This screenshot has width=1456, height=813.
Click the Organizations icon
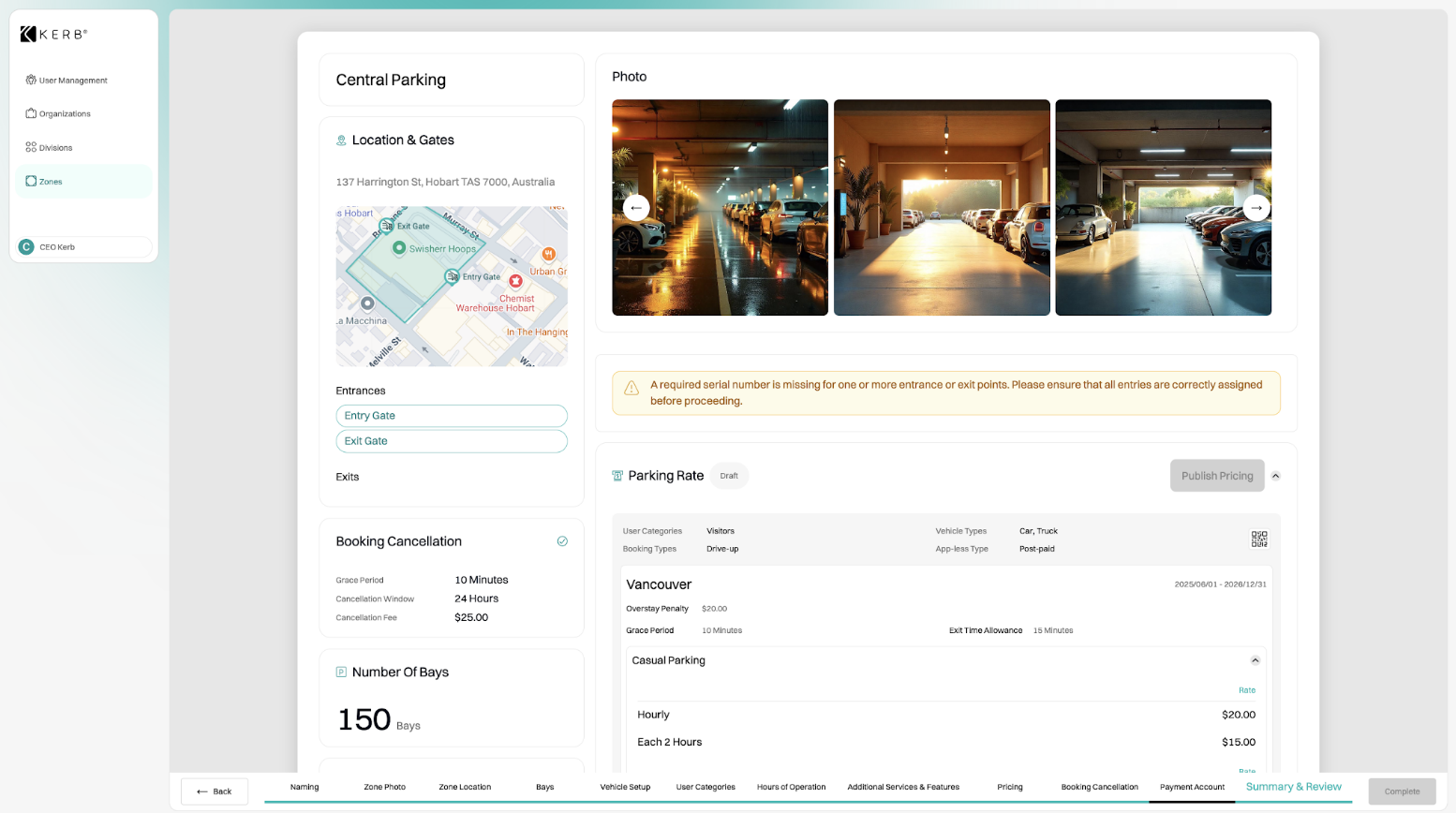[x=31, y=113]
